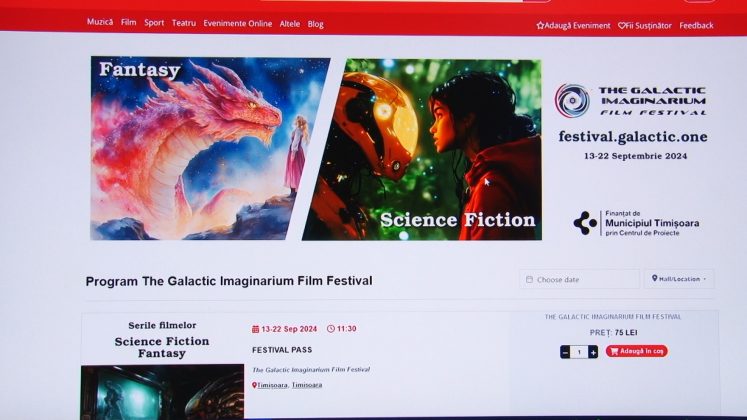Open the Film category
This screenshot has width=747, height=420.
coord(129,22)
